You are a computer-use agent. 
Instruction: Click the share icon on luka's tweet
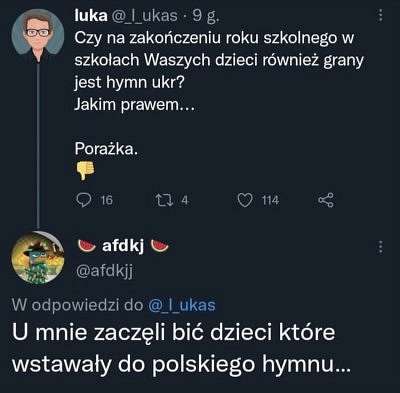326,200
